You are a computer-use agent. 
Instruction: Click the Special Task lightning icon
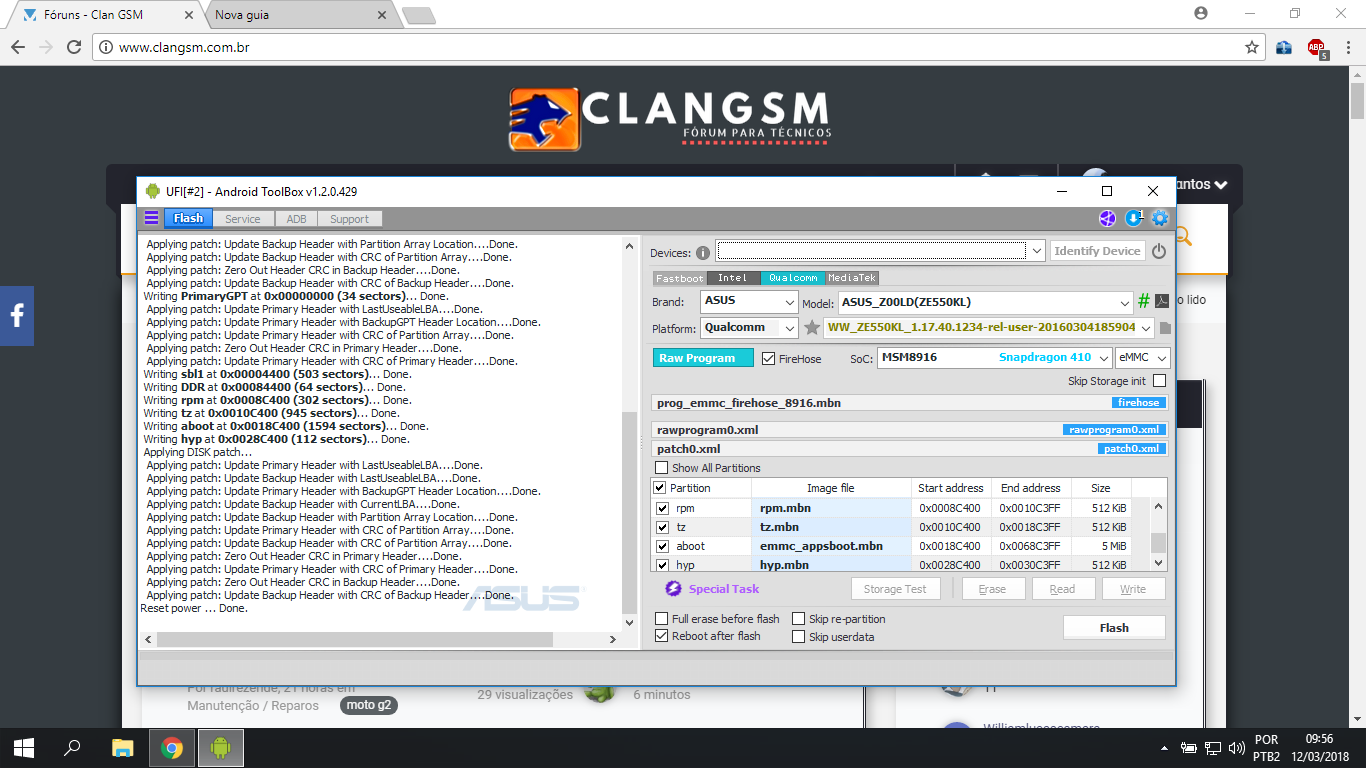673,589
